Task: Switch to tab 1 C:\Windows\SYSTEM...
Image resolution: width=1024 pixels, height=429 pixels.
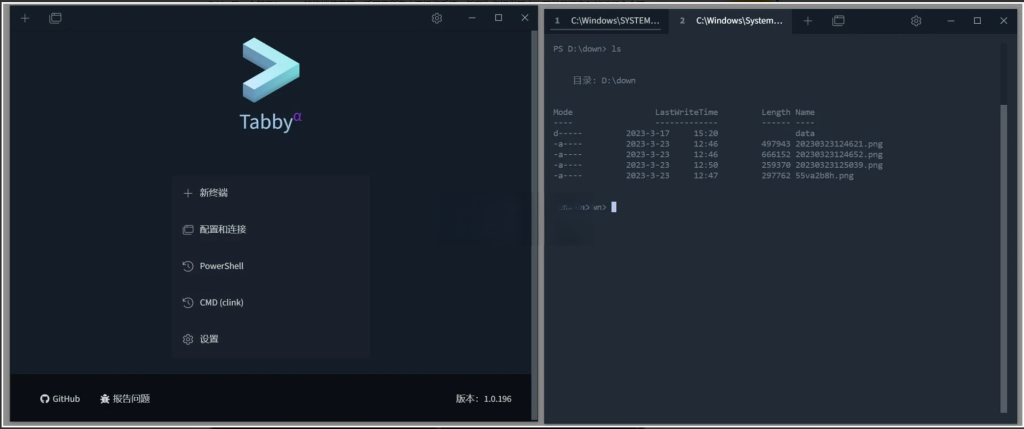Action: coord(607,21)
